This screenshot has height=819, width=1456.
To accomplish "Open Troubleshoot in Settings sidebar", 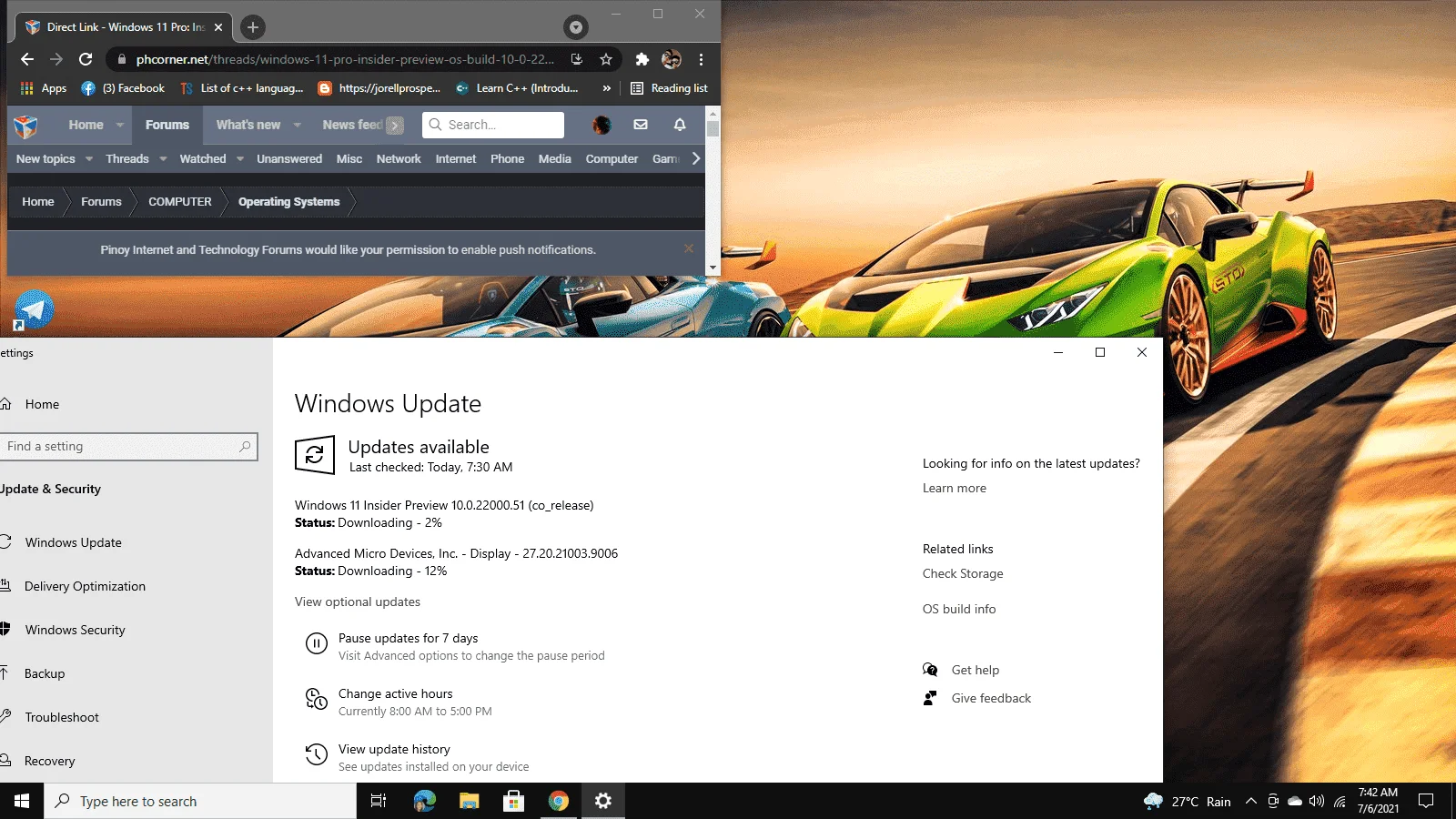I will 62,717.
